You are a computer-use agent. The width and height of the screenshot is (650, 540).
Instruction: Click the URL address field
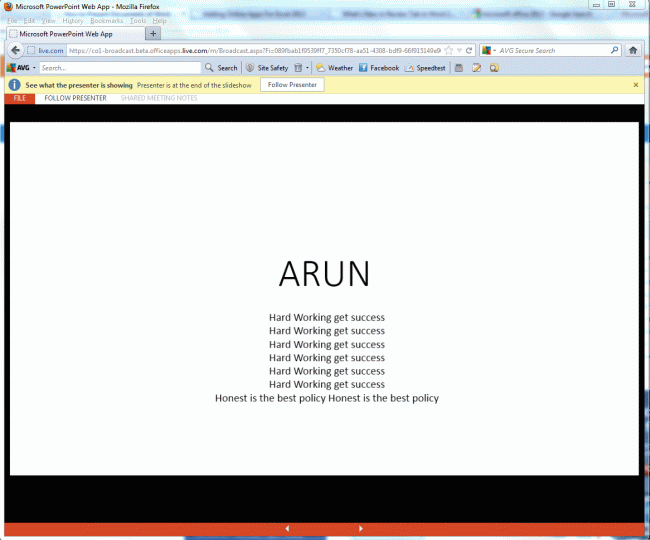point(254,51)
